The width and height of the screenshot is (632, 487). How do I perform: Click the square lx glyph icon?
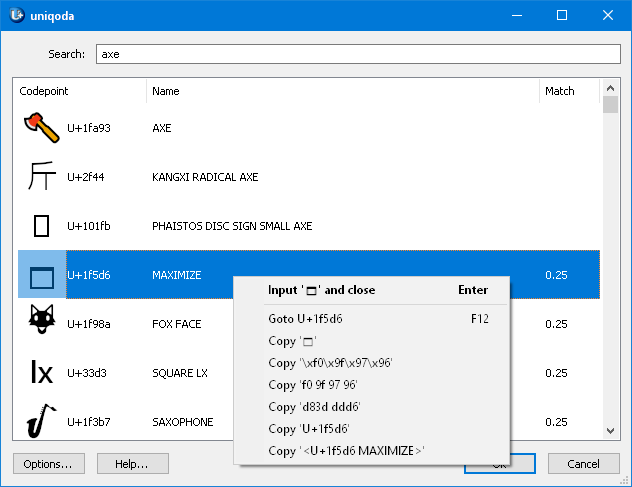[x=41, y=373]
